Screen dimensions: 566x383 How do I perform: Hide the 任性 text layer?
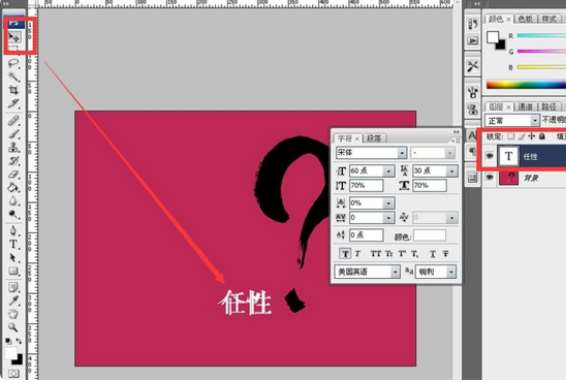[x=489, y=156]
